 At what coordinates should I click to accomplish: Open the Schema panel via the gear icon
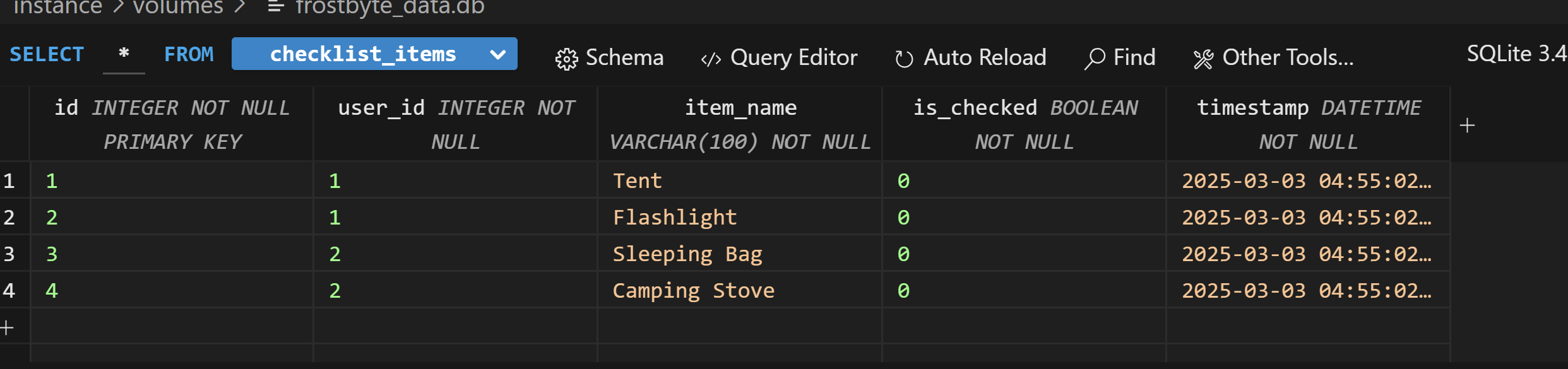click(566, 57)
